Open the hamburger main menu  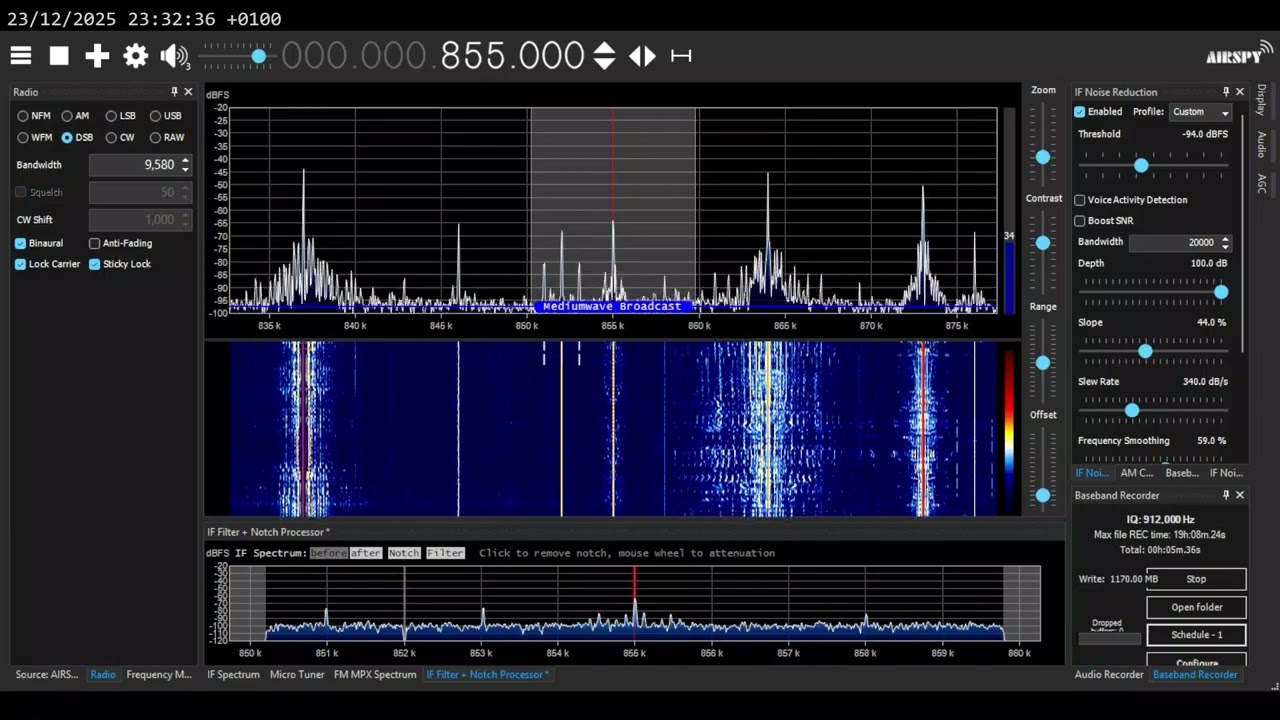point(21,56)
